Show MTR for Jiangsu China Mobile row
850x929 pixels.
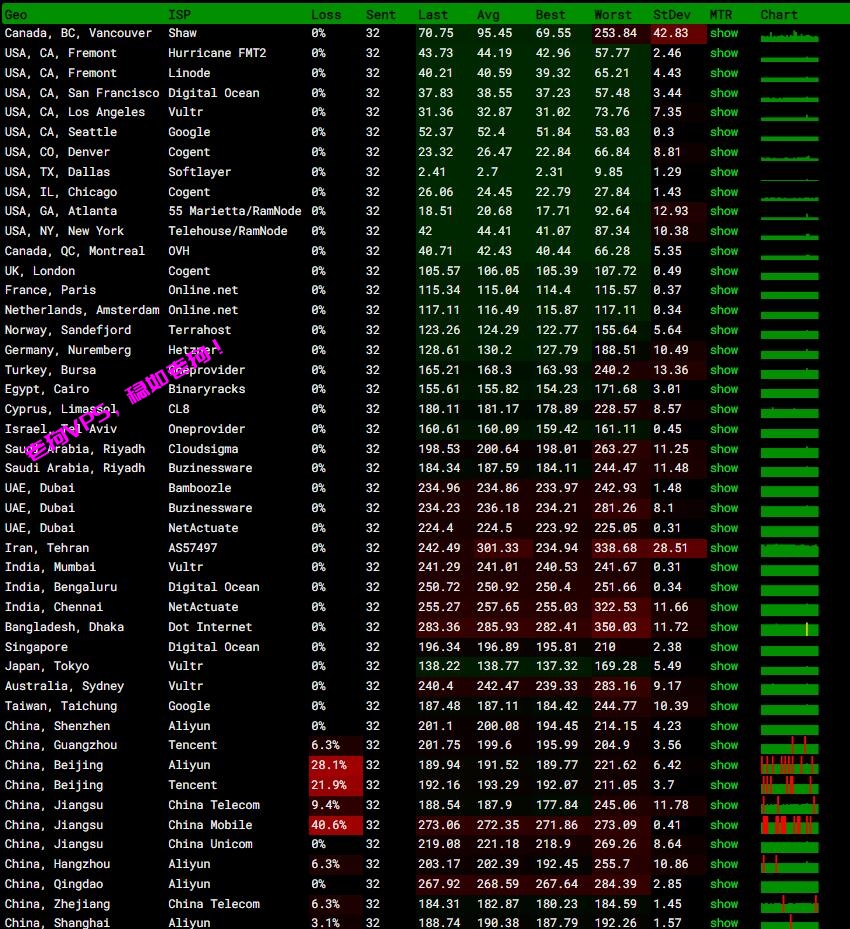point(724,825)
